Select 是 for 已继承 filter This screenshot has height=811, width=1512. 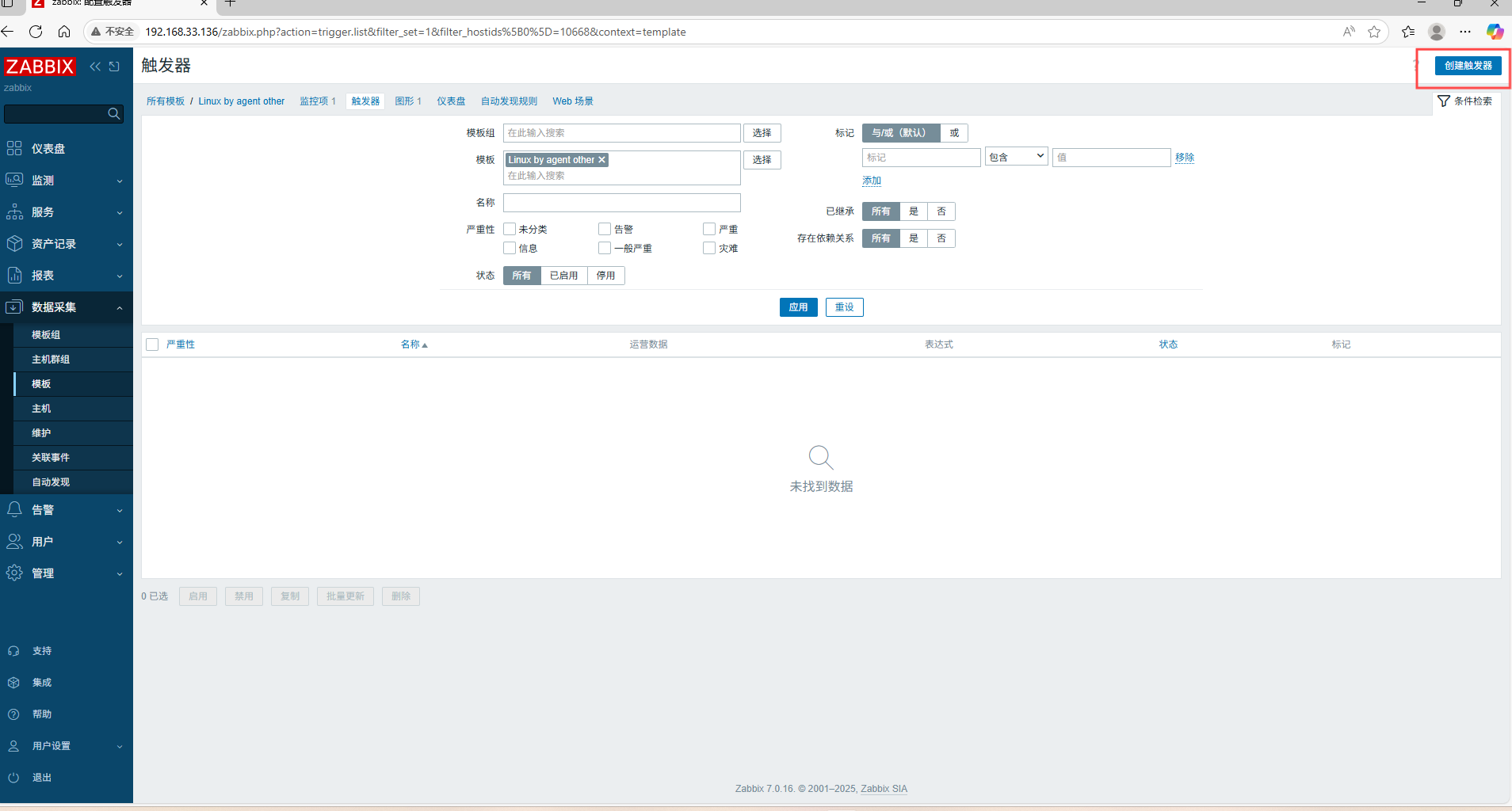(x=914, y=211)
